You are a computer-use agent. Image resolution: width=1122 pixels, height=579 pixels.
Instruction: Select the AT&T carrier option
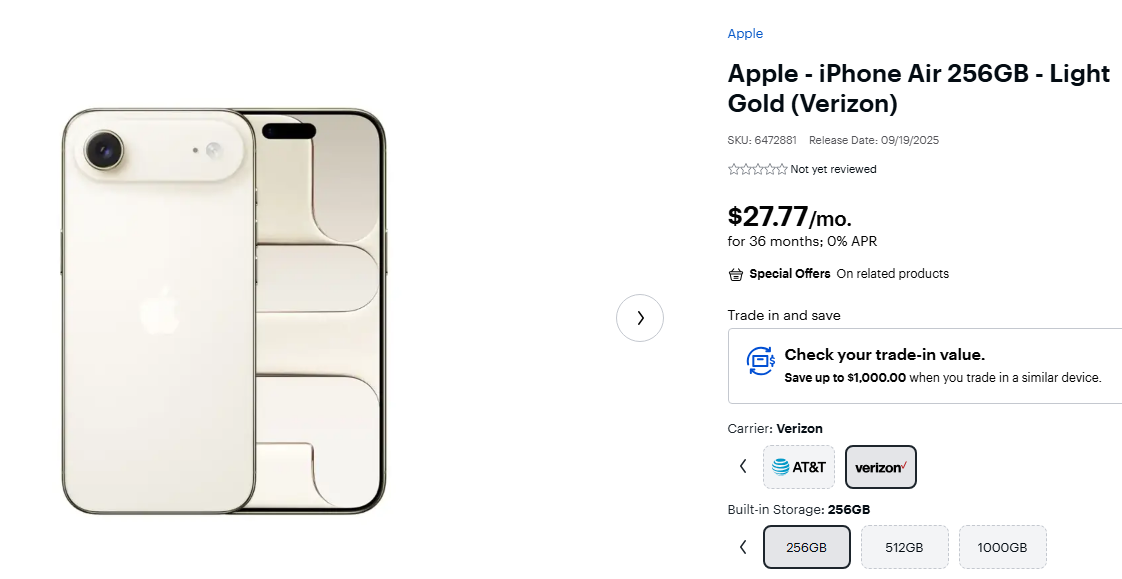(798, 466)
